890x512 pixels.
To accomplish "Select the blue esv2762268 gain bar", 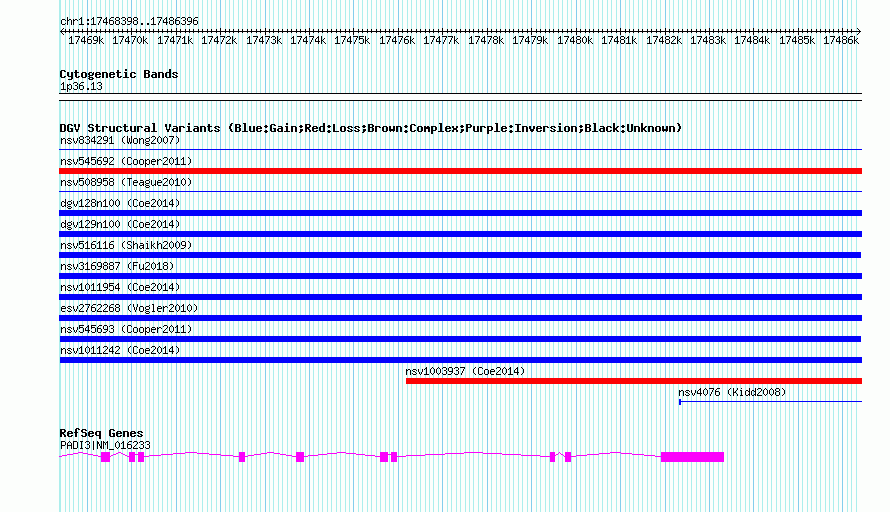I will pyautogui.click(x=460, y=318).
